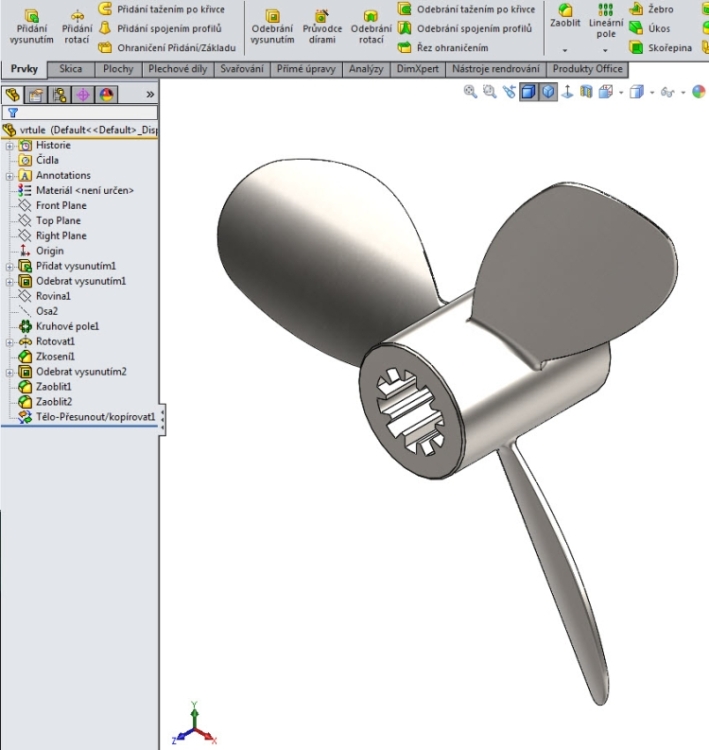This screenshot has height=750, width=709.
Task: Open the FeatureManager design tree tab
Action: click(x=12, y=95)
